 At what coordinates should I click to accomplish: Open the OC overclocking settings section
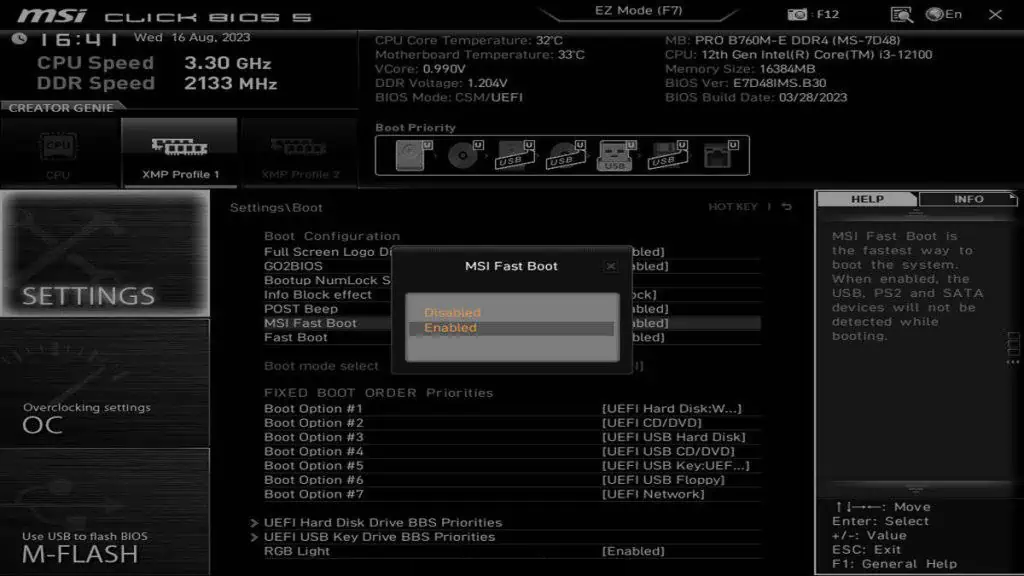pos(105,417)
